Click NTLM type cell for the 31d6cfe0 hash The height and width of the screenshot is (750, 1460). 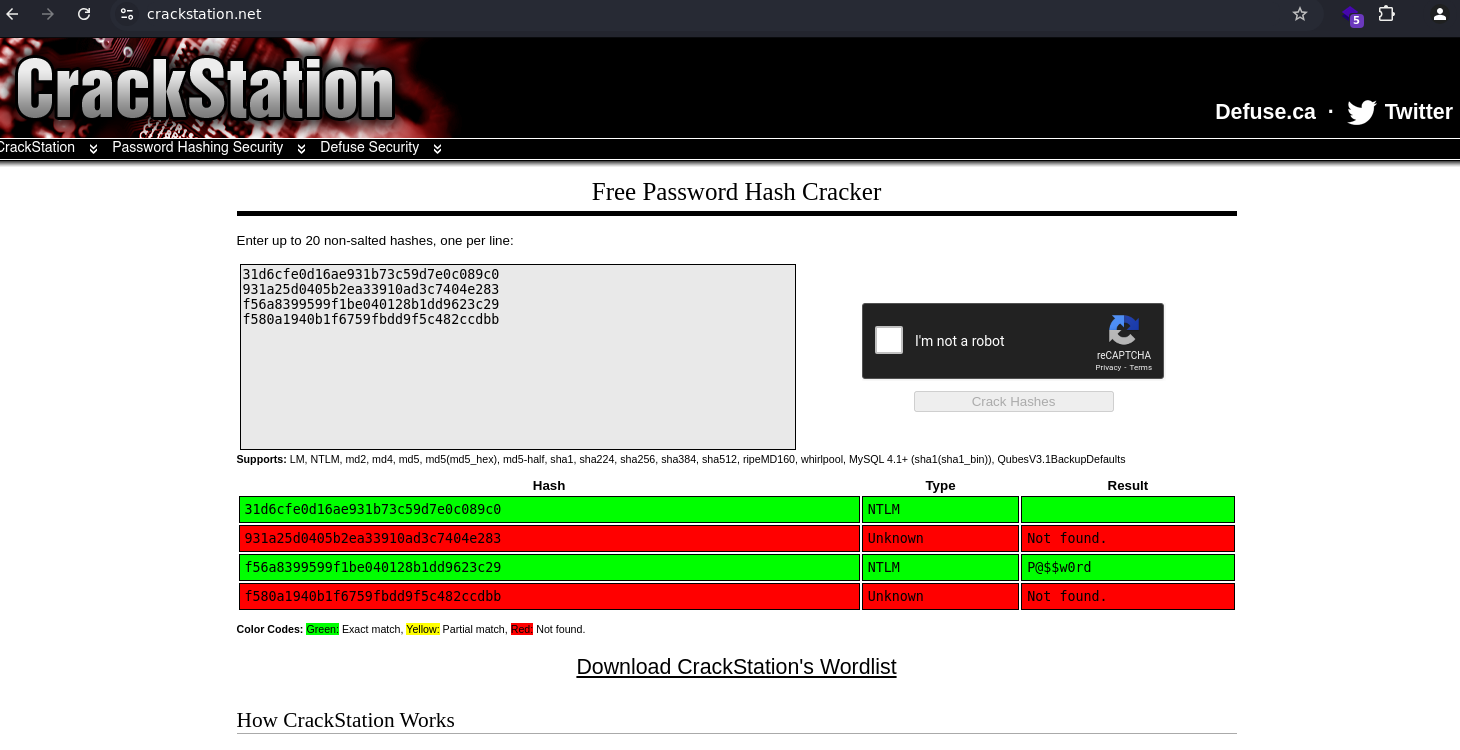click(x=940, y=509)
